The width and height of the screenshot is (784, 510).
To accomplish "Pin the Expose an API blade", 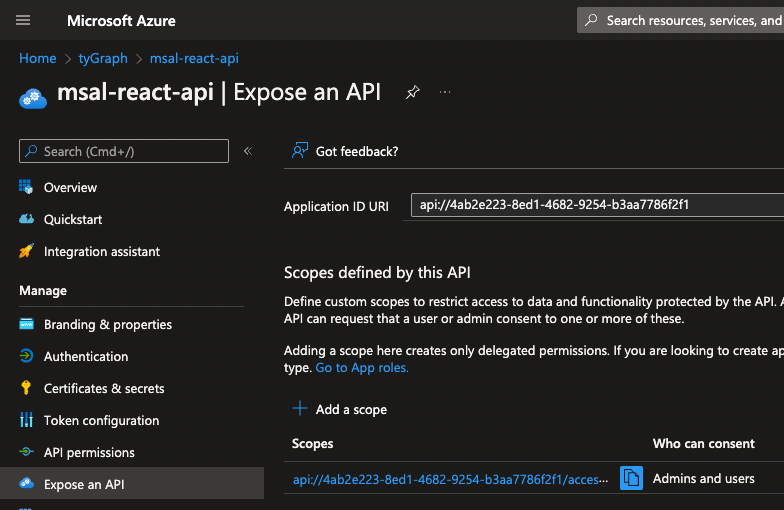I will 412,92.
